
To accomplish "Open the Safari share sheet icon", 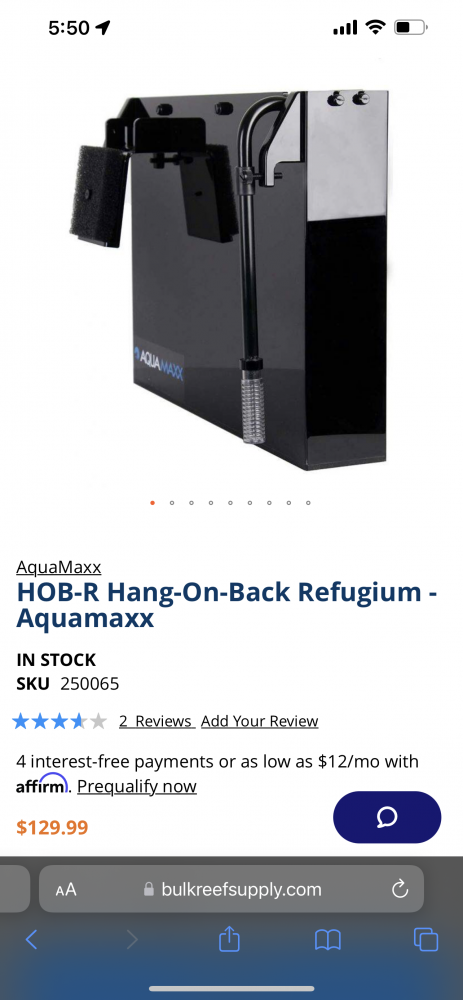I will click(229, 938).
